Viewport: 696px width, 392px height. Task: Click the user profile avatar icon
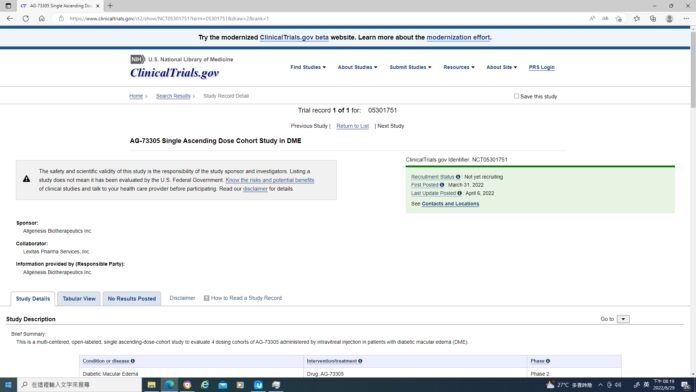[x=669, y=19]
